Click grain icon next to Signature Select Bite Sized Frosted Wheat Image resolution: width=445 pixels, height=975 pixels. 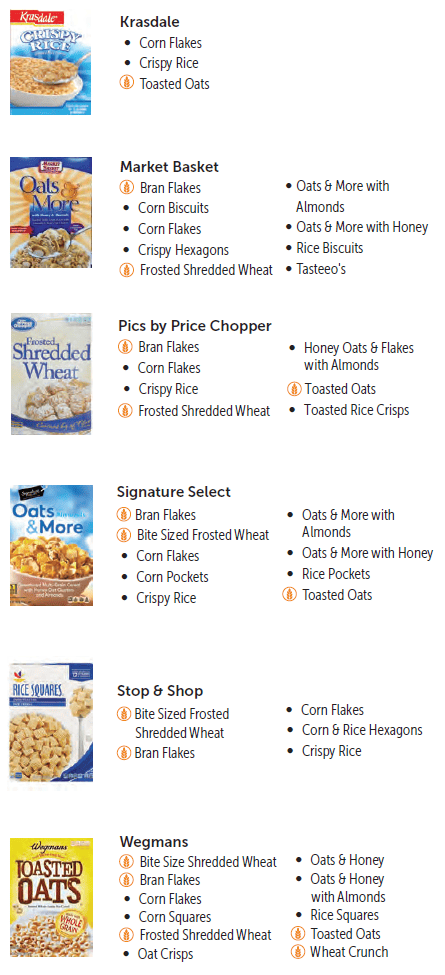[124, 535]
